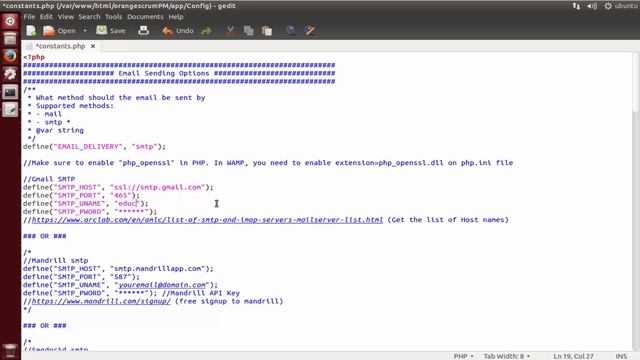Click the Email Sending Options header line
Viewport: 640px width, 360px height.
tap(179, 73)
